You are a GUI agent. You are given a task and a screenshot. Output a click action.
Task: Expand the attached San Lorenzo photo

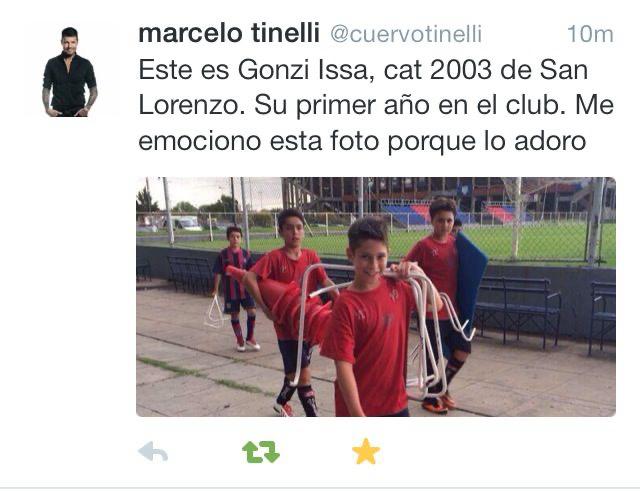coord(376,297)
